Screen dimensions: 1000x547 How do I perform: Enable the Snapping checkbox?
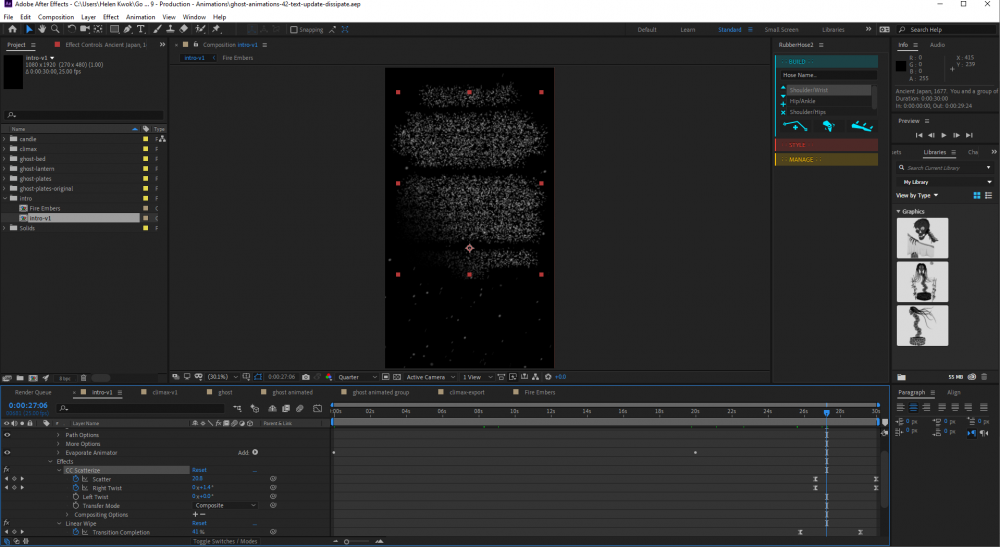[294, 30]
